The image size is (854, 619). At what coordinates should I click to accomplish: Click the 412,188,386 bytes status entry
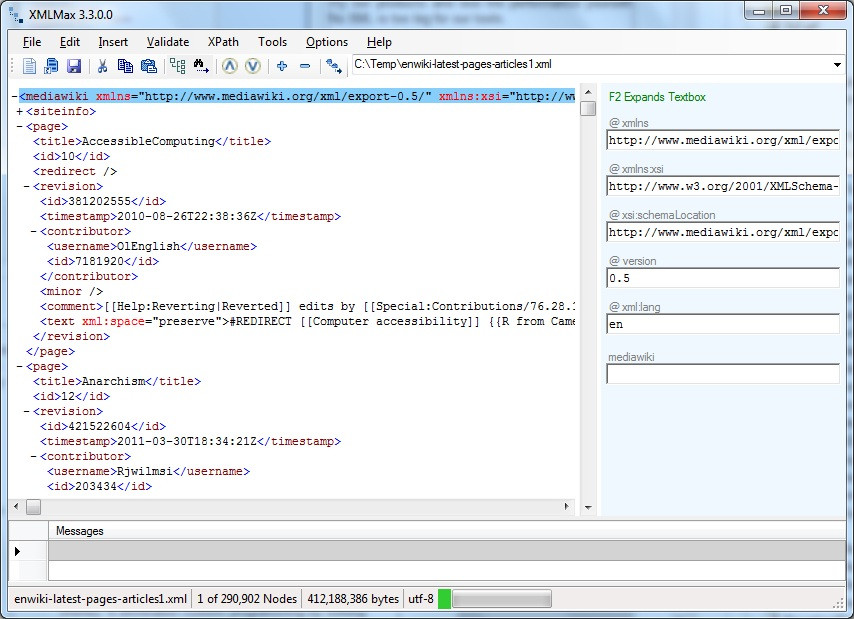[x=353, y=599]
